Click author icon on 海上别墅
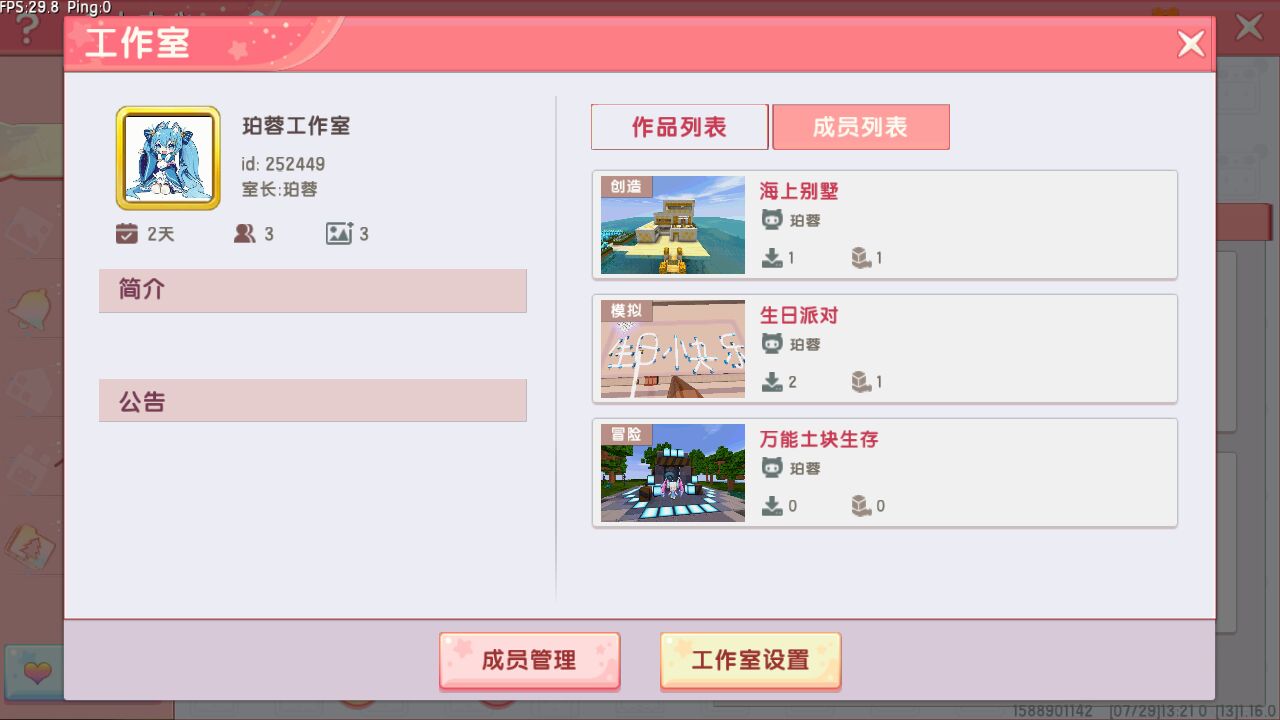 coord(771,220)
